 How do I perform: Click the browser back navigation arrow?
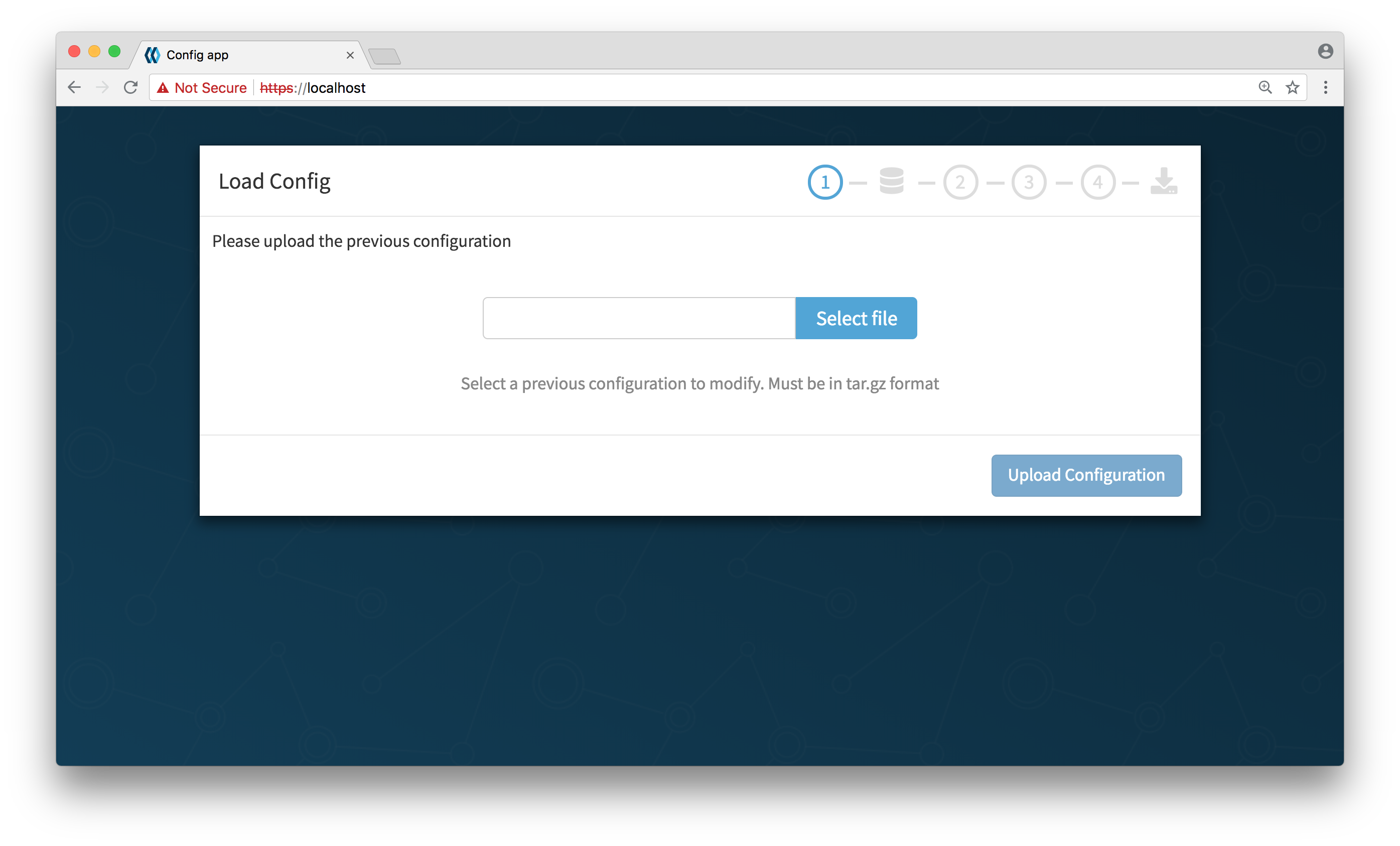[77, 87]
